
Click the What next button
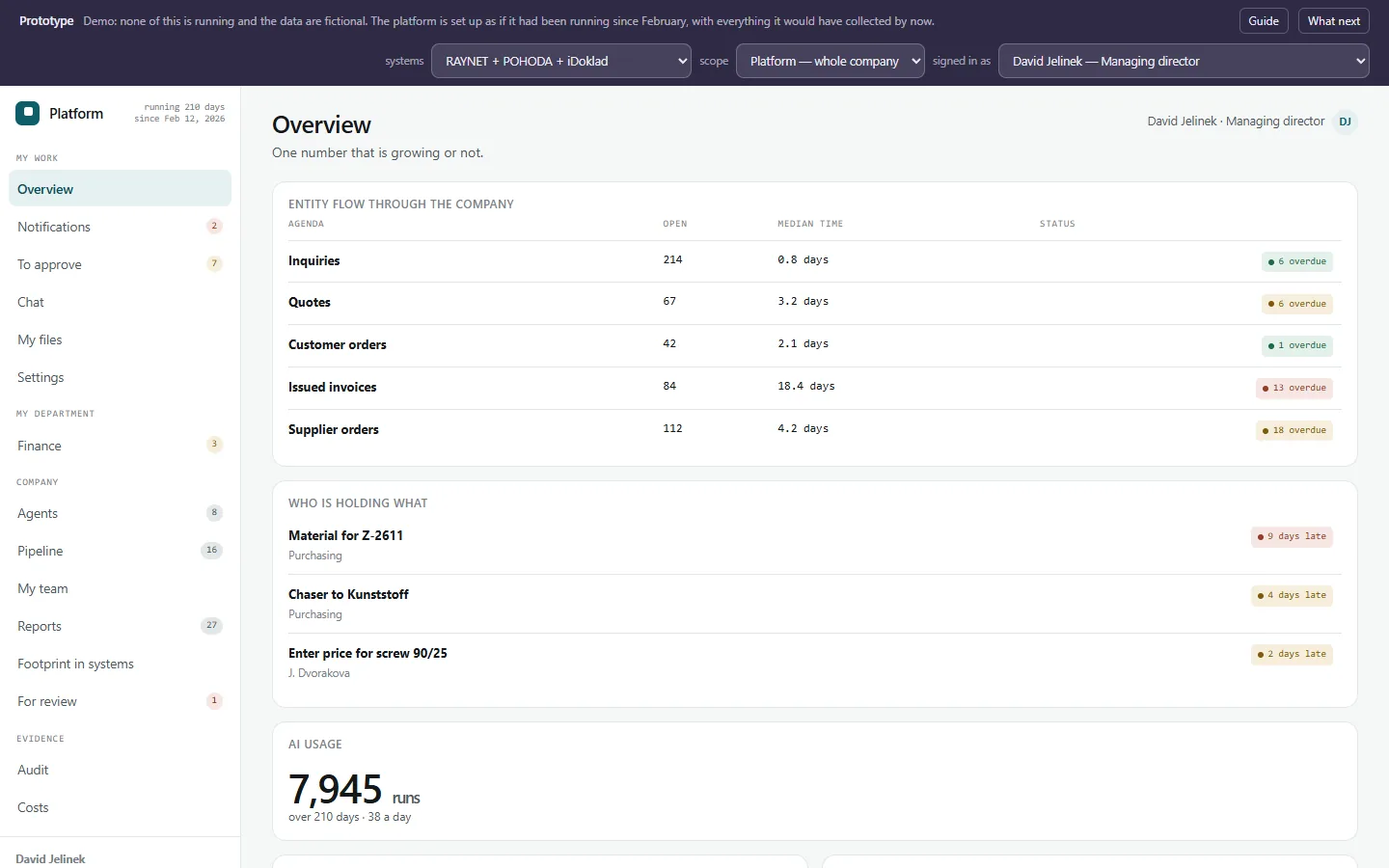(x=1334, y=21)
